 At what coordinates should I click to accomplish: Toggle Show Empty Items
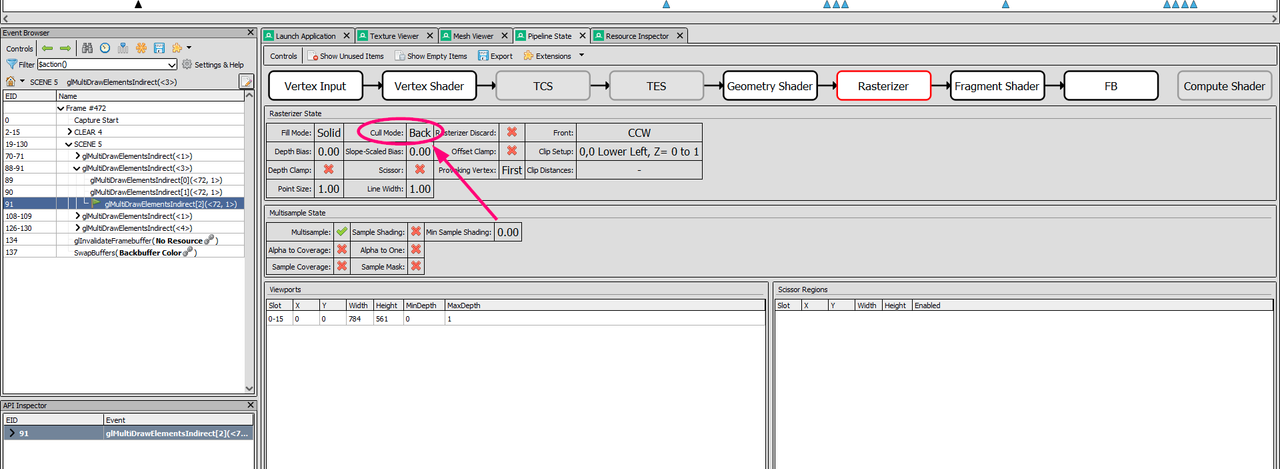tap(430, 56)
